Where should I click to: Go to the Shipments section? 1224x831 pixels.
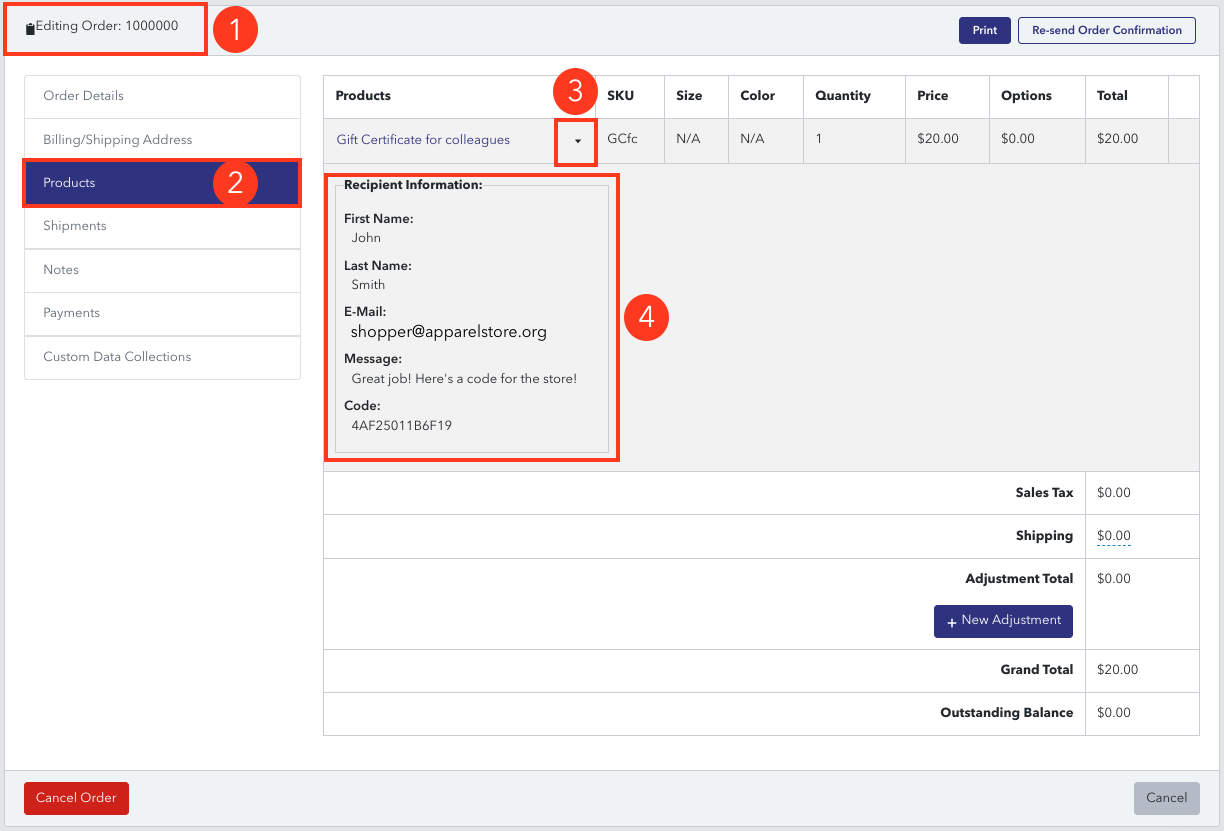tap(162, 226)
